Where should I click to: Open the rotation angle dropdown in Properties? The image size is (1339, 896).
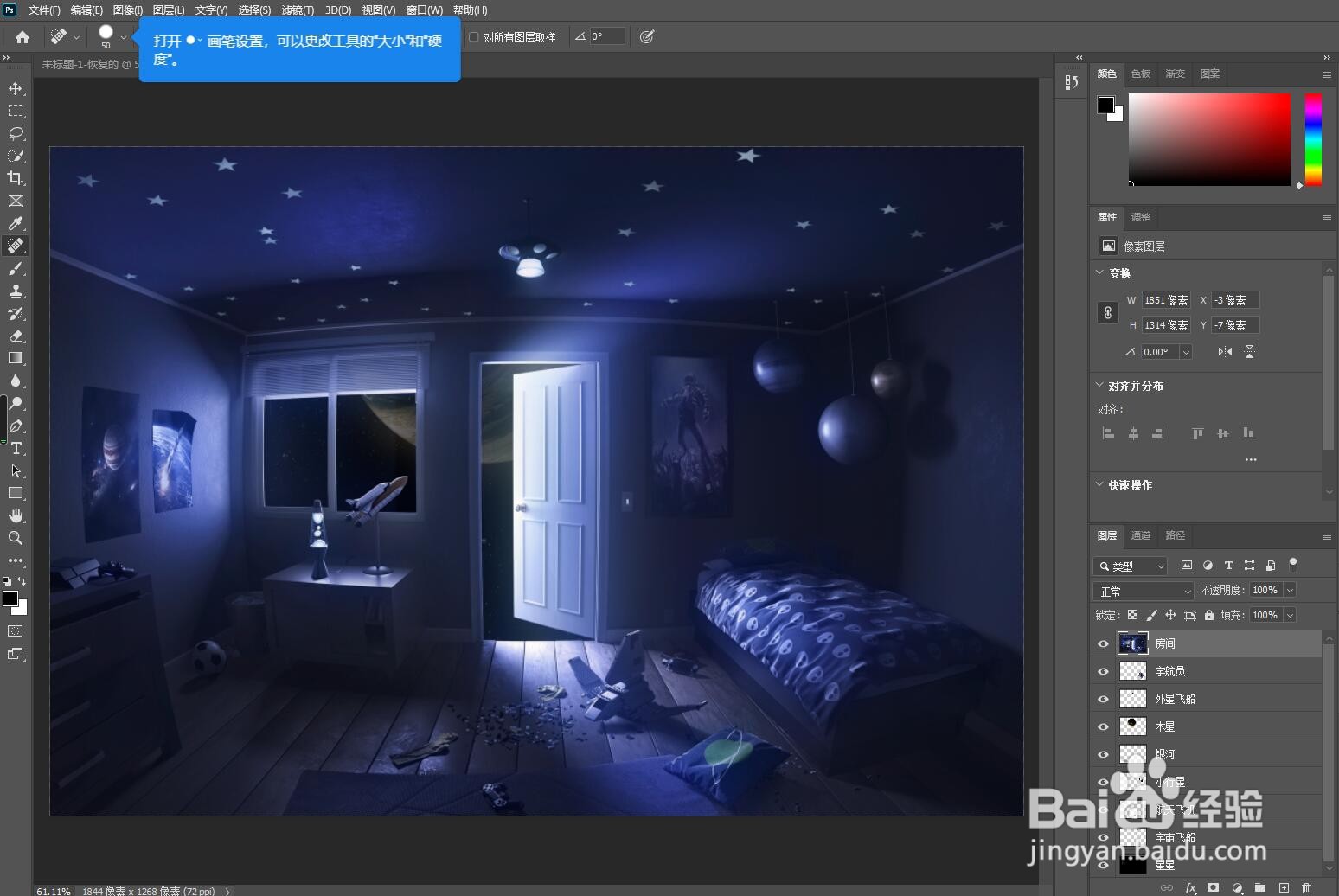(x=1186, y=352)
